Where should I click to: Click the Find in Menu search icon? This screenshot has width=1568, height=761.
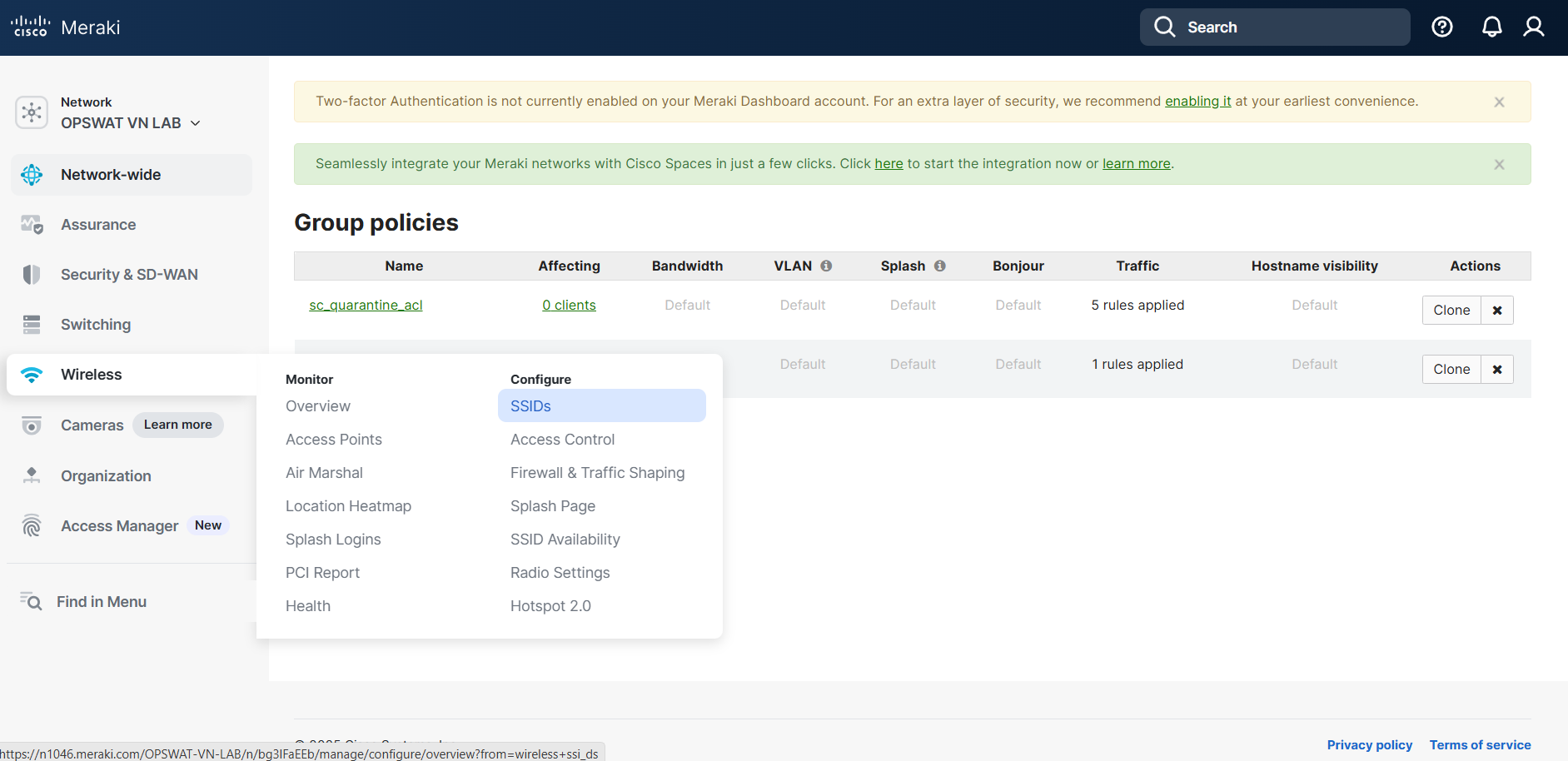31,601
